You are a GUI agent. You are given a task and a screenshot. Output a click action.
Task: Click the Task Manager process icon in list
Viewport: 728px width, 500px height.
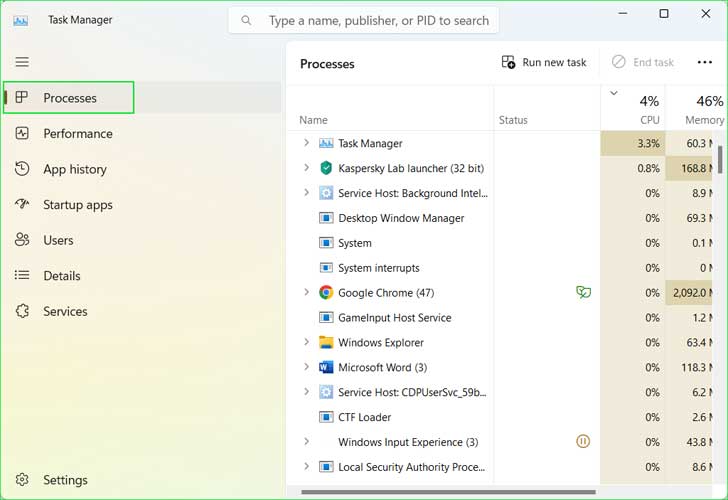[x=326, y=143]
